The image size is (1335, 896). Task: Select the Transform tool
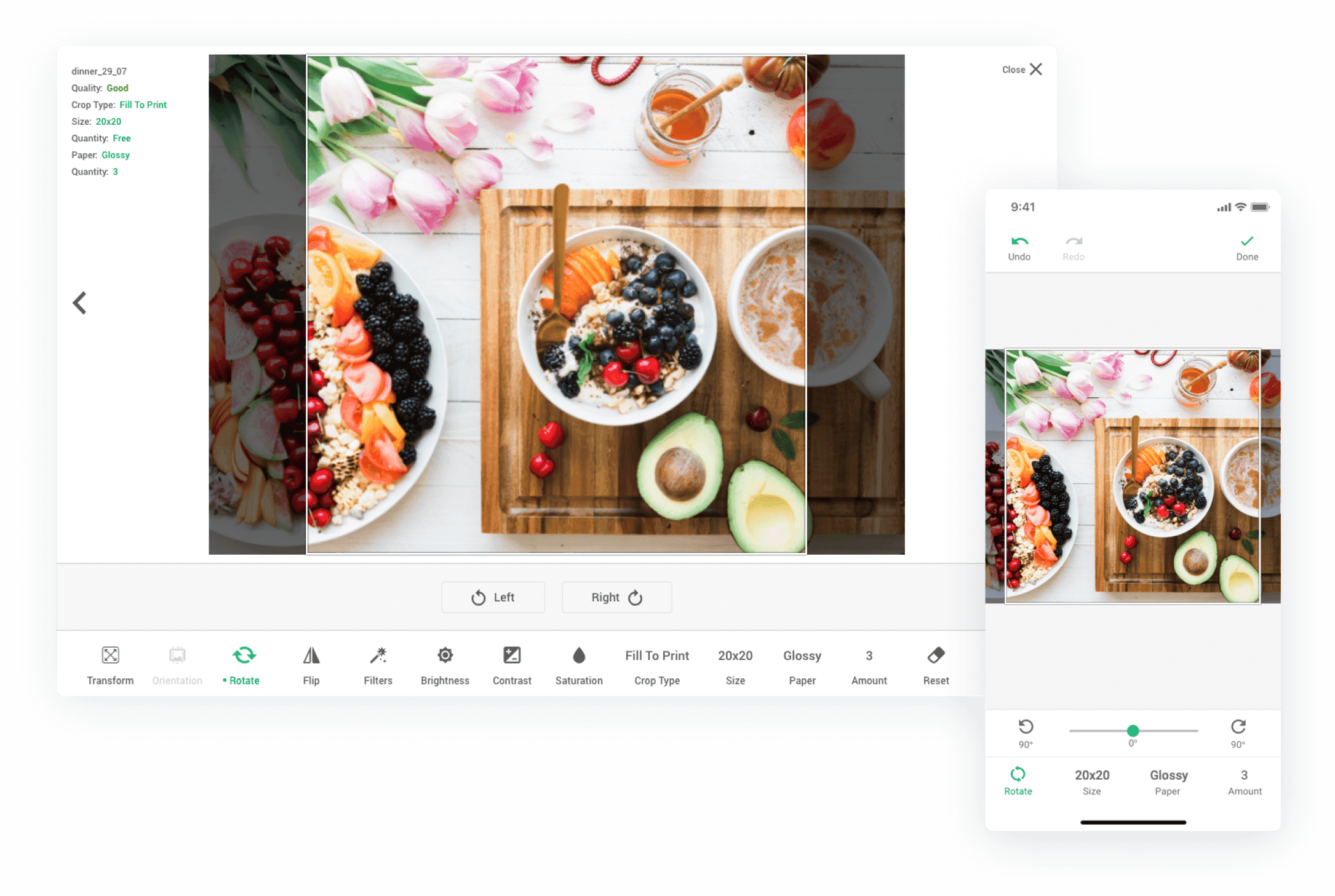click(x=109, y=664)
